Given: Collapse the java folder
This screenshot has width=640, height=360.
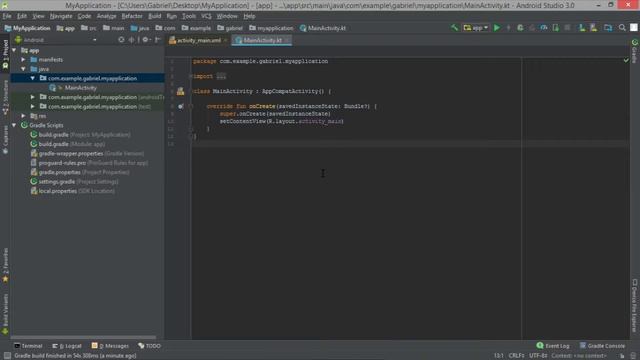Looking at the screenshot, I should (23, 69).
